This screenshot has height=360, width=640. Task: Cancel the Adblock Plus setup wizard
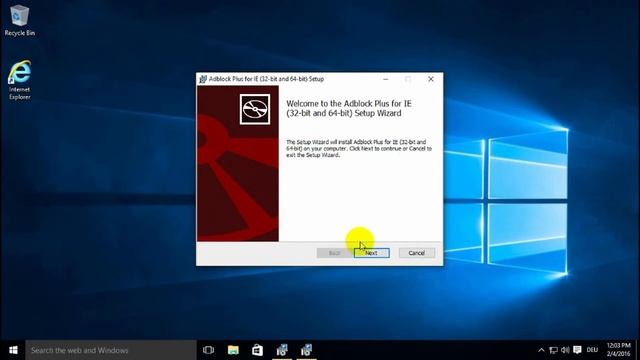tap(416, 253)
